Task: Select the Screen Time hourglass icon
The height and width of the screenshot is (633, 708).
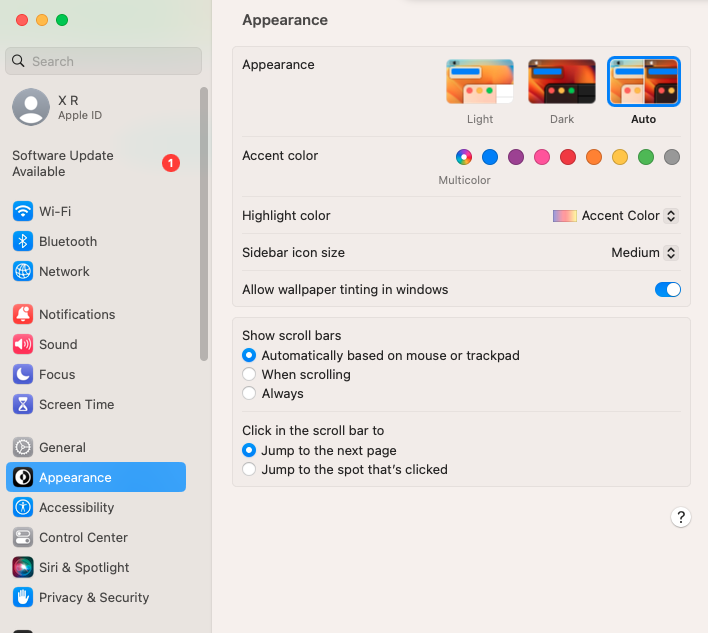Action: tap(23, 405)
